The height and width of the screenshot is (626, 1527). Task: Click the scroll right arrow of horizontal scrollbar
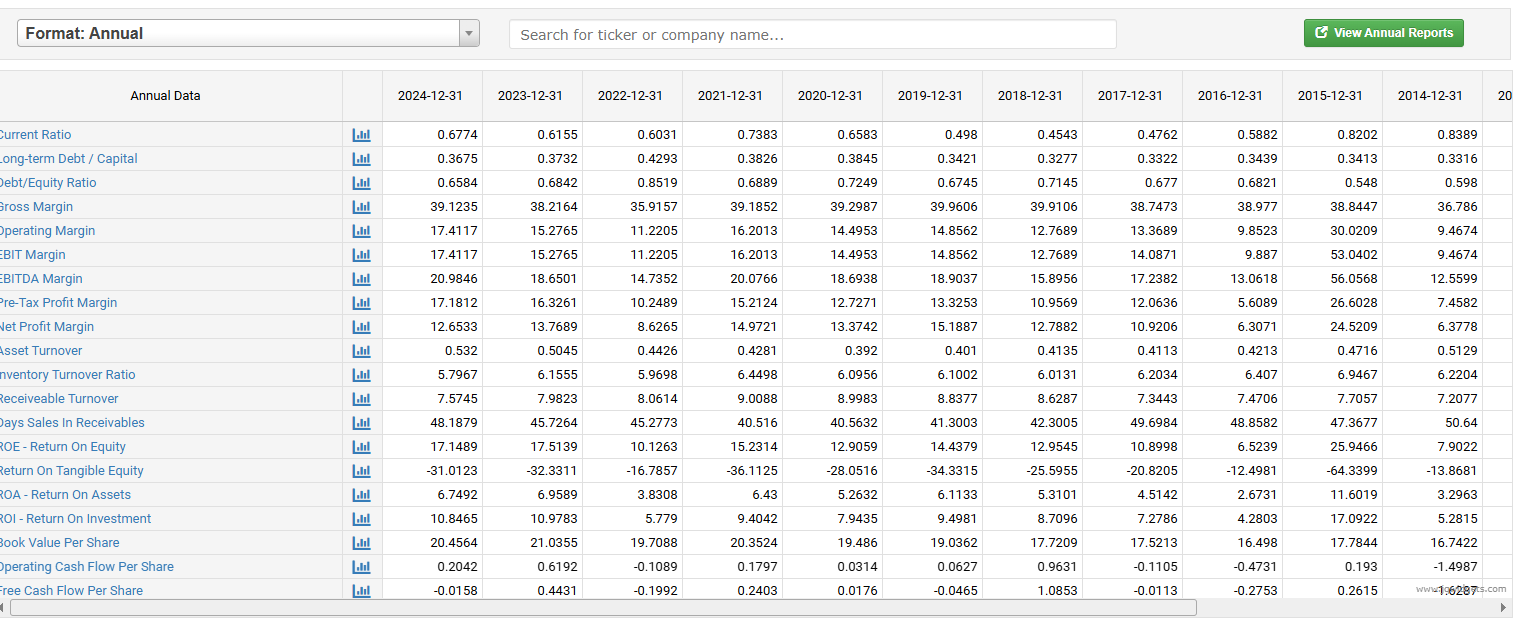pos(1501,608)
